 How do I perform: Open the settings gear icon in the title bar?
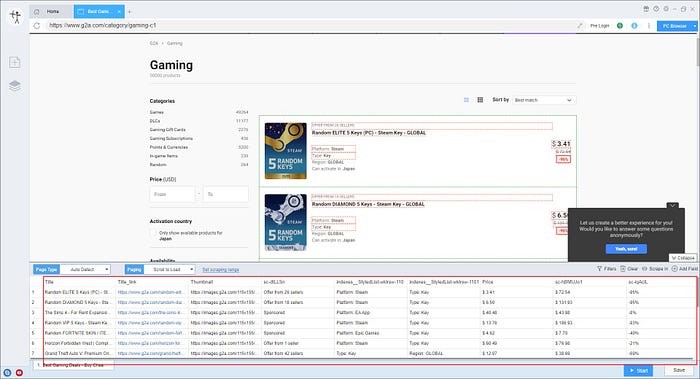tap(666, 9)
